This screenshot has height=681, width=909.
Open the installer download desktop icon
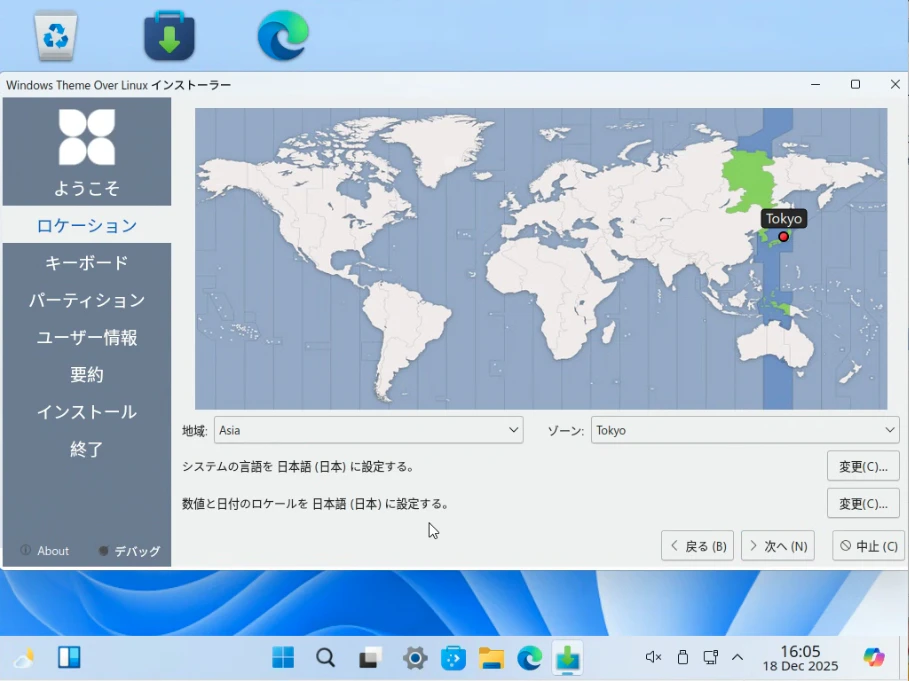click(169, 35)
